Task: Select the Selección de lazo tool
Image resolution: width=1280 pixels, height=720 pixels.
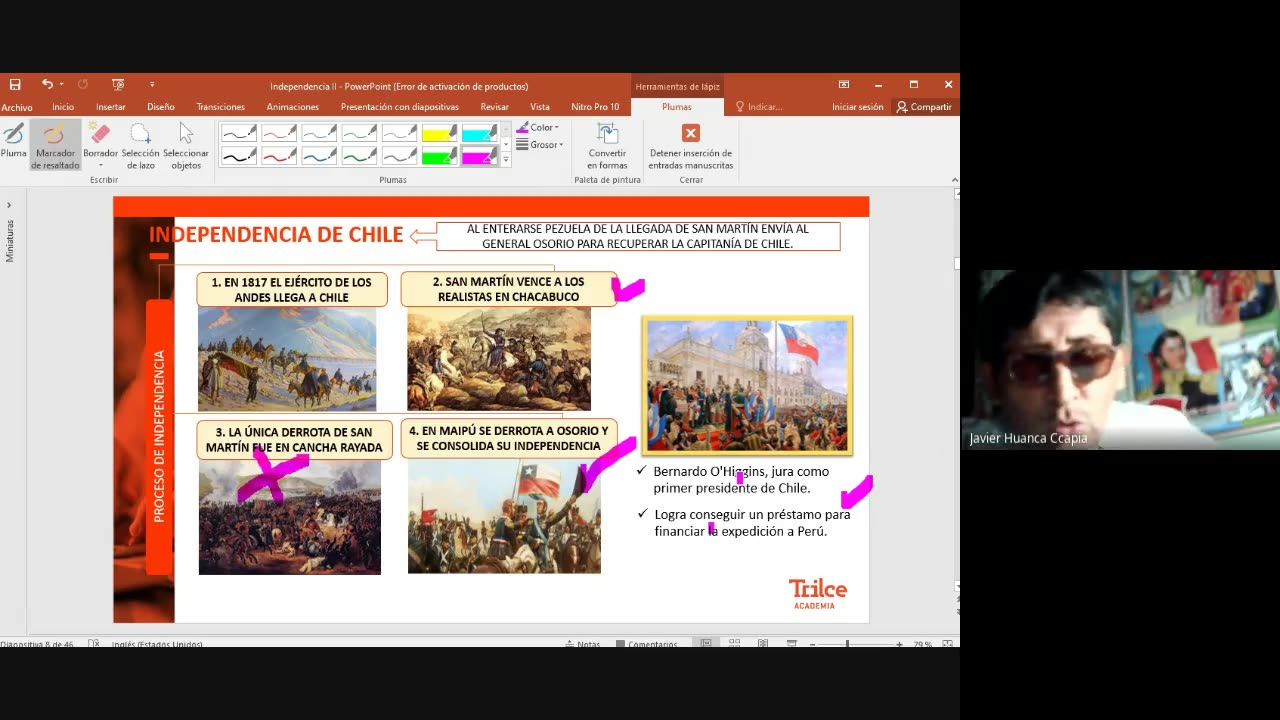Action: tap(140, 145)
